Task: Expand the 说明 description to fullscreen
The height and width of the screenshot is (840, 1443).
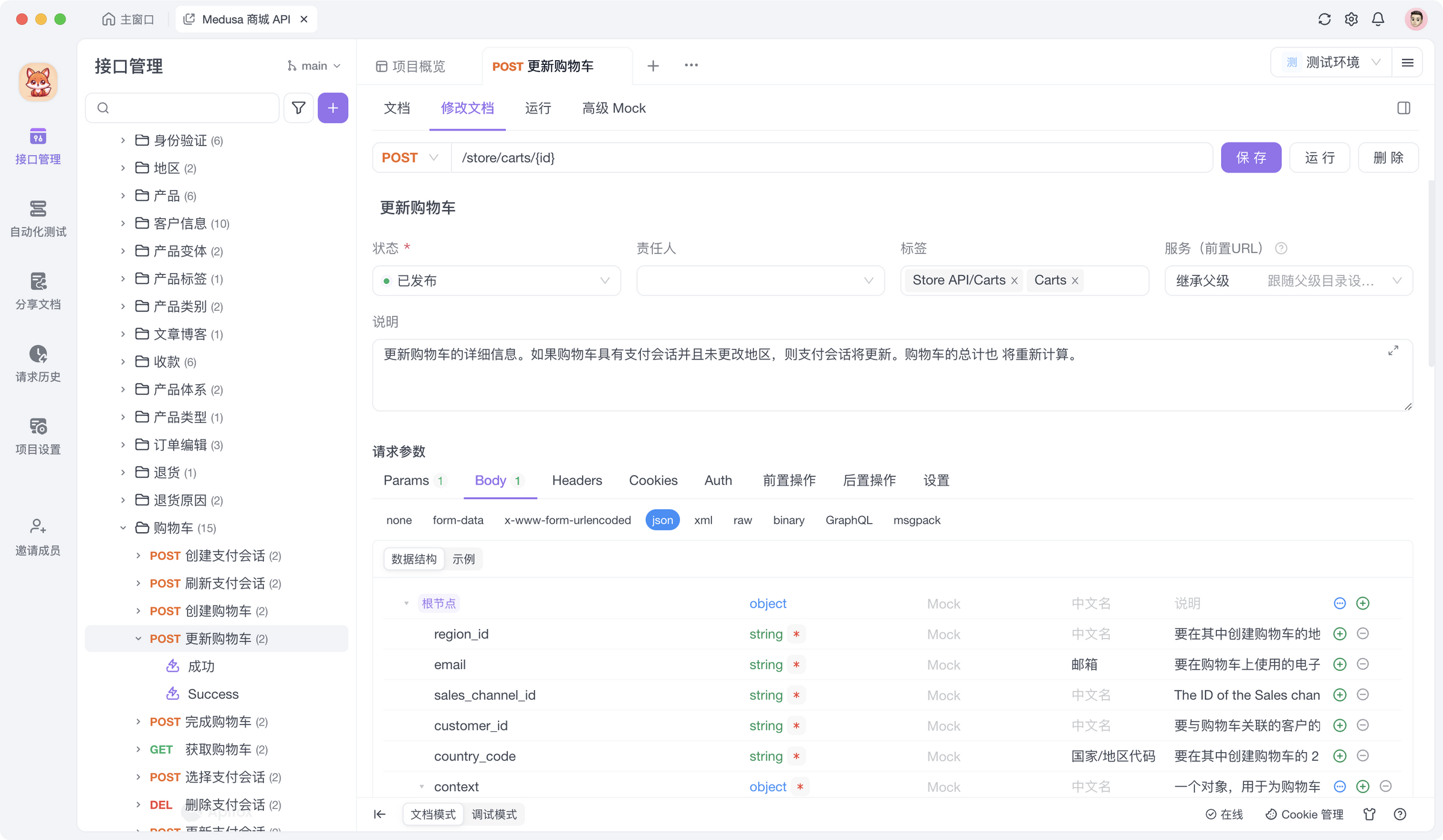Action: click(x=1394, y=350)
